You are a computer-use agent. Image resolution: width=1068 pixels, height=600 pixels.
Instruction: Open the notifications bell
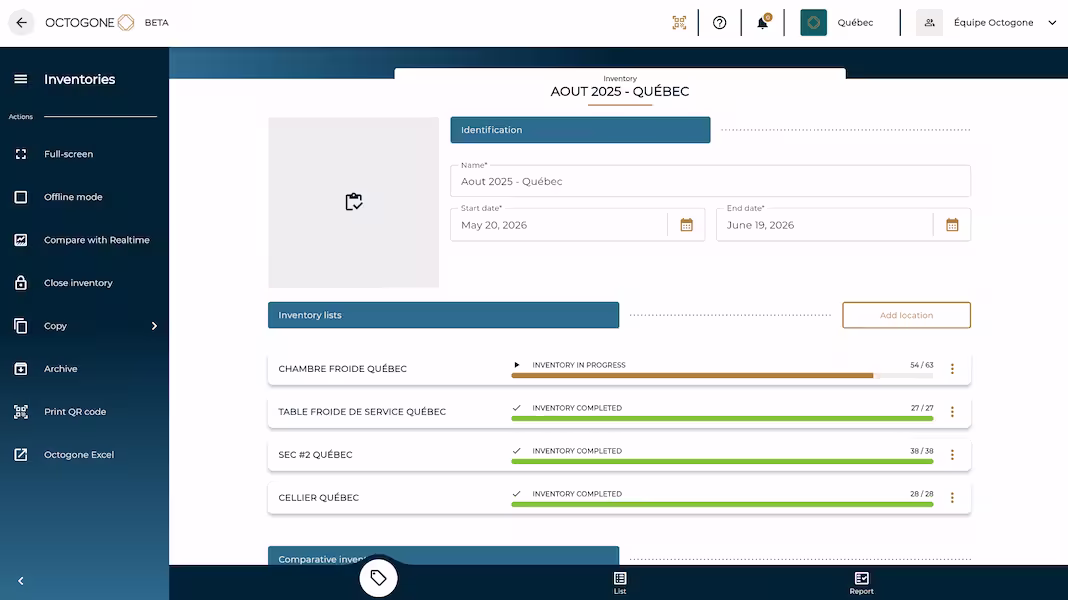762,23
